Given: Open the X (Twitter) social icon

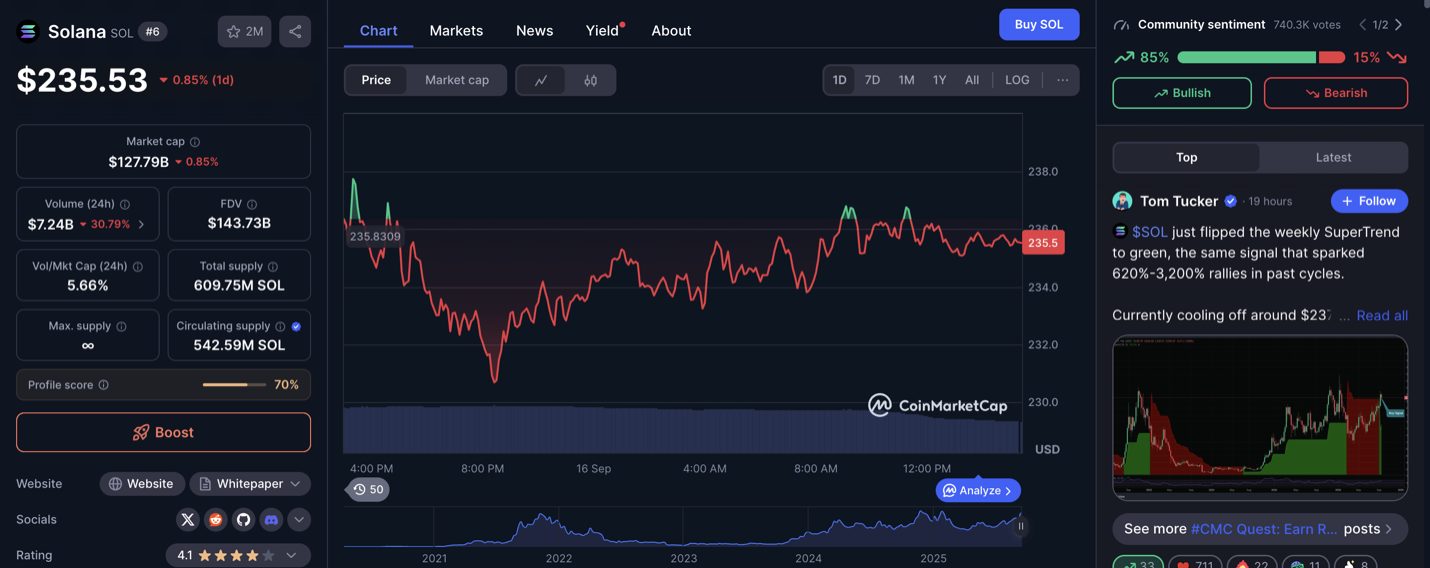Looking at the screenshot, I should tap(188, 519).
